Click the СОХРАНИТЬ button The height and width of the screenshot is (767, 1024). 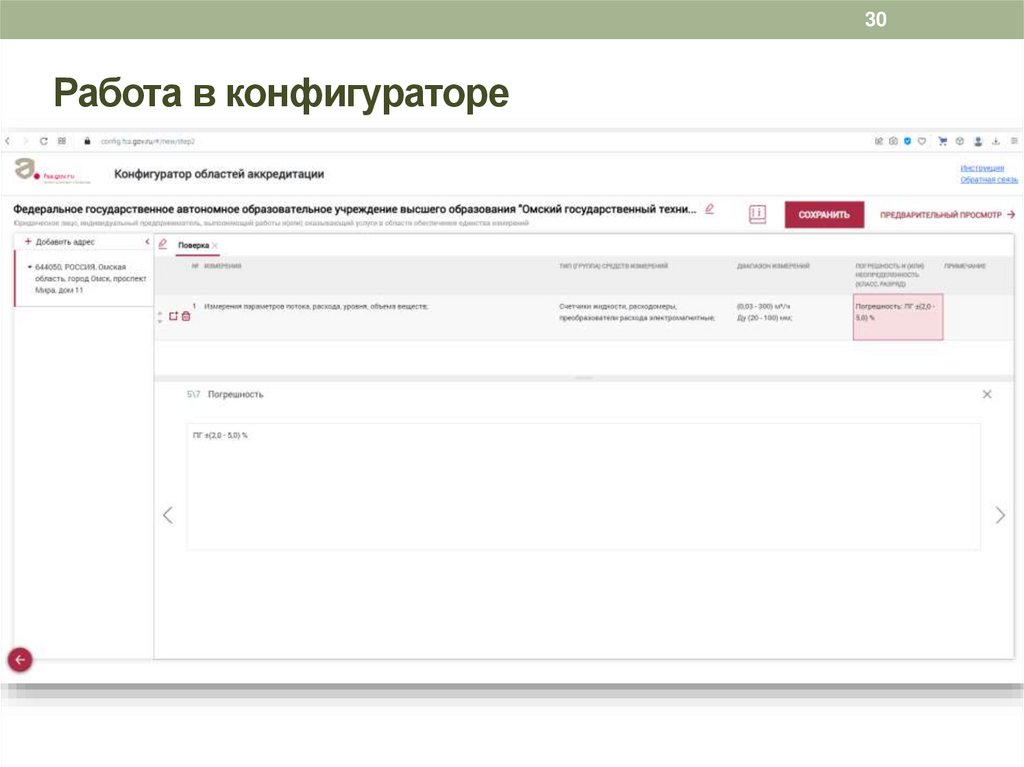823,214
